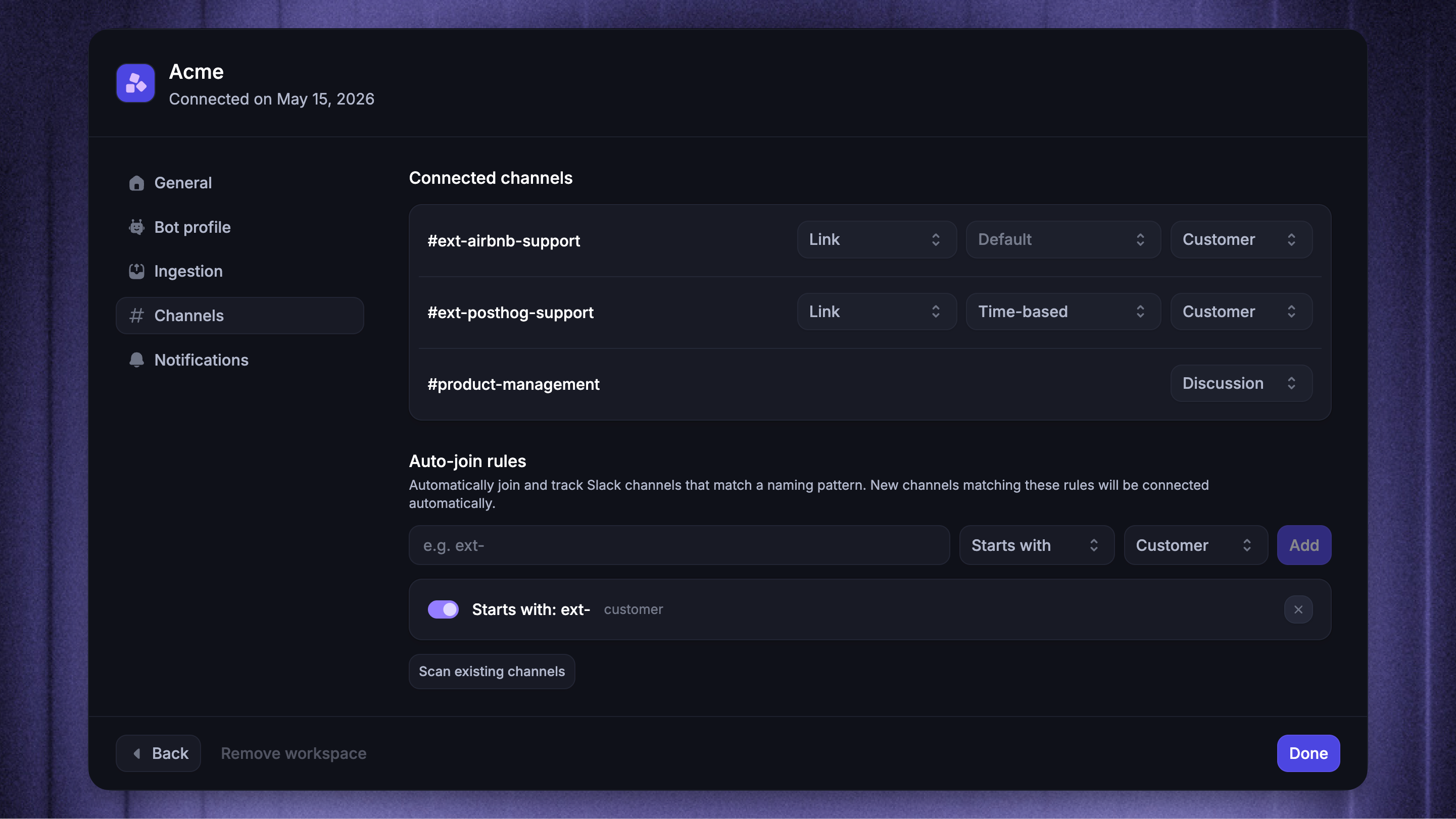1456x819 pixels.
Task: Click the Done button
Action: click(1308, 753)
